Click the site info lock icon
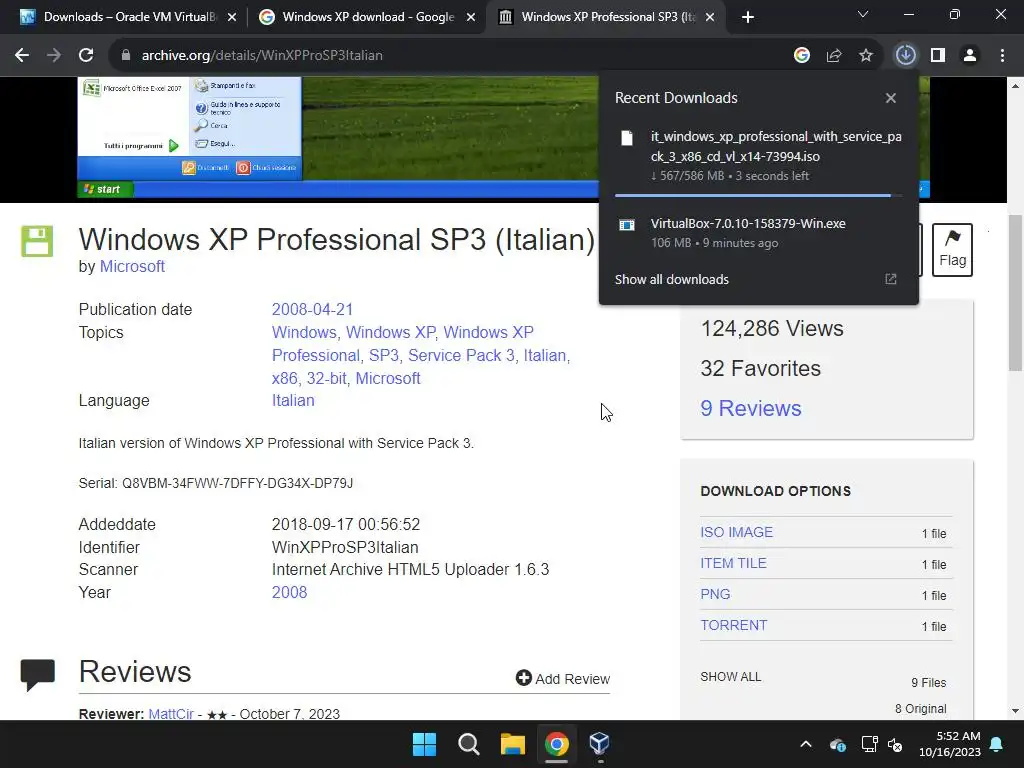This screenshot has height=768, width=1024. click(125, 56)
